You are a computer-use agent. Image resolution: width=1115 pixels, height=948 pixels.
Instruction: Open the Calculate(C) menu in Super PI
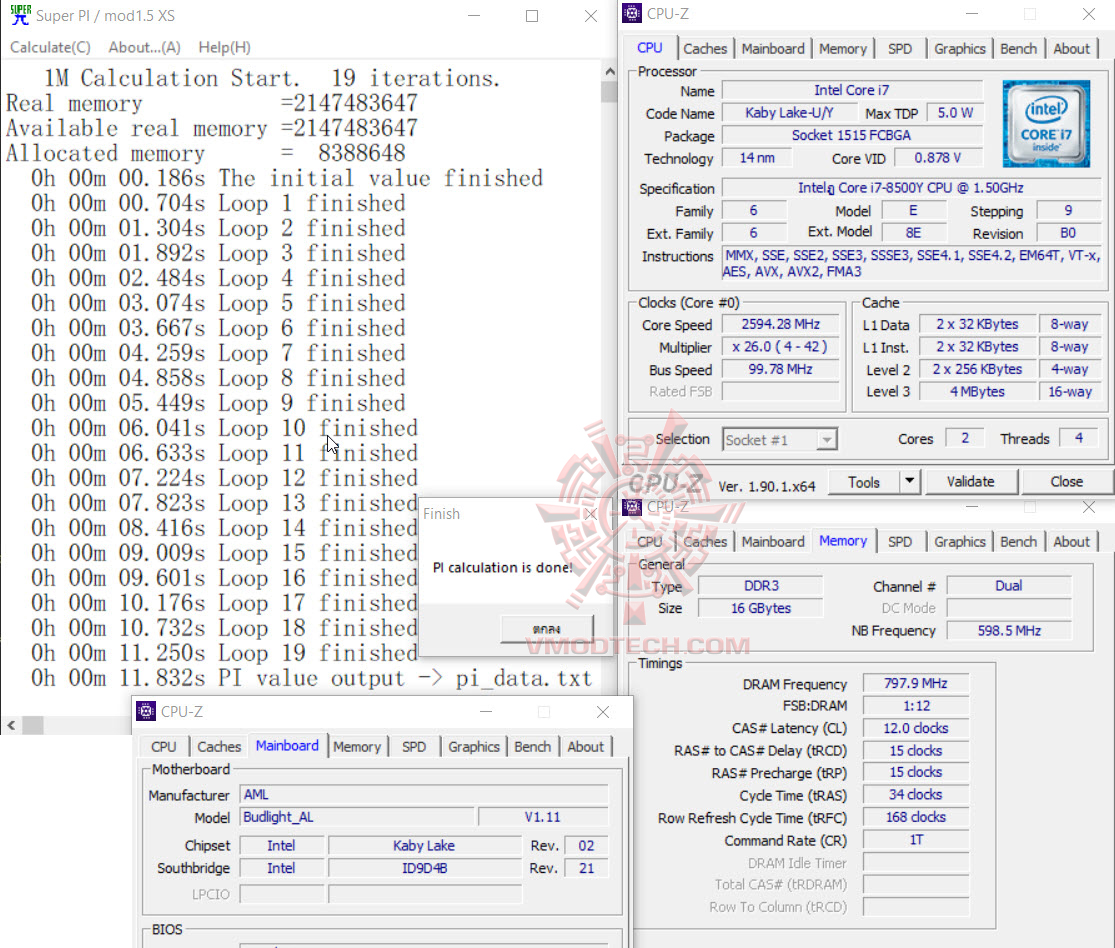click(x=50, y=48)
